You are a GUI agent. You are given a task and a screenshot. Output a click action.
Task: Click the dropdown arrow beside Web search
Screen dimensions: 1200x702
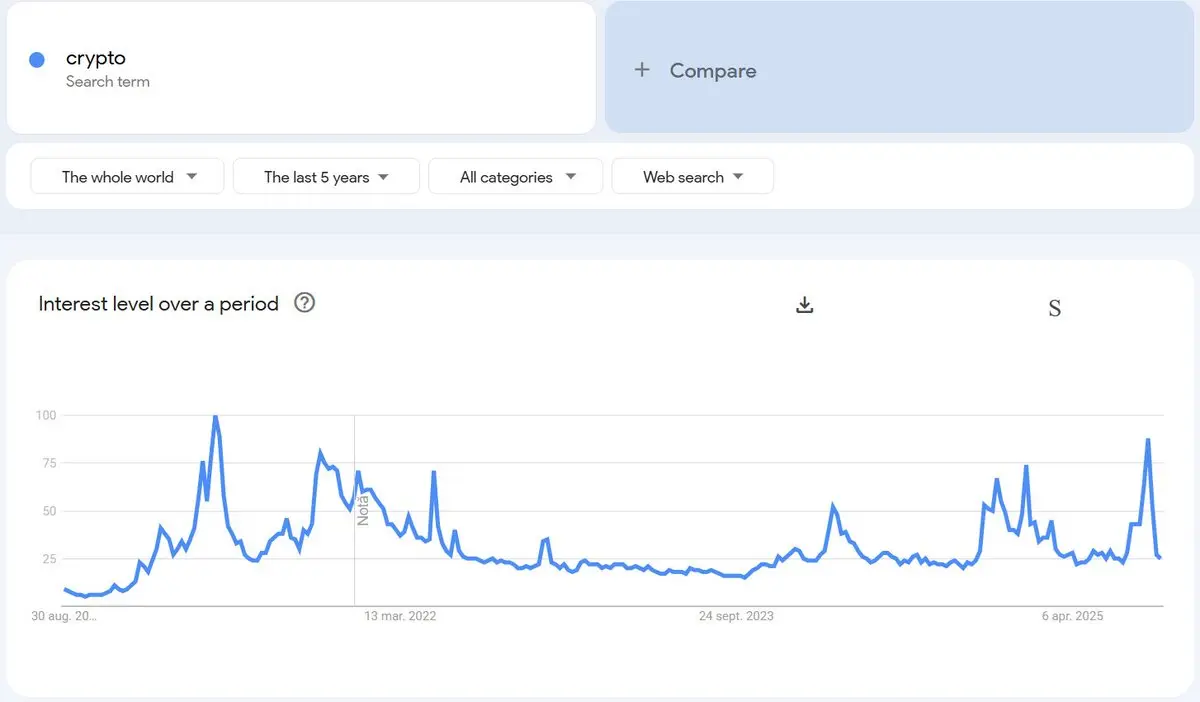click(738, 177)
